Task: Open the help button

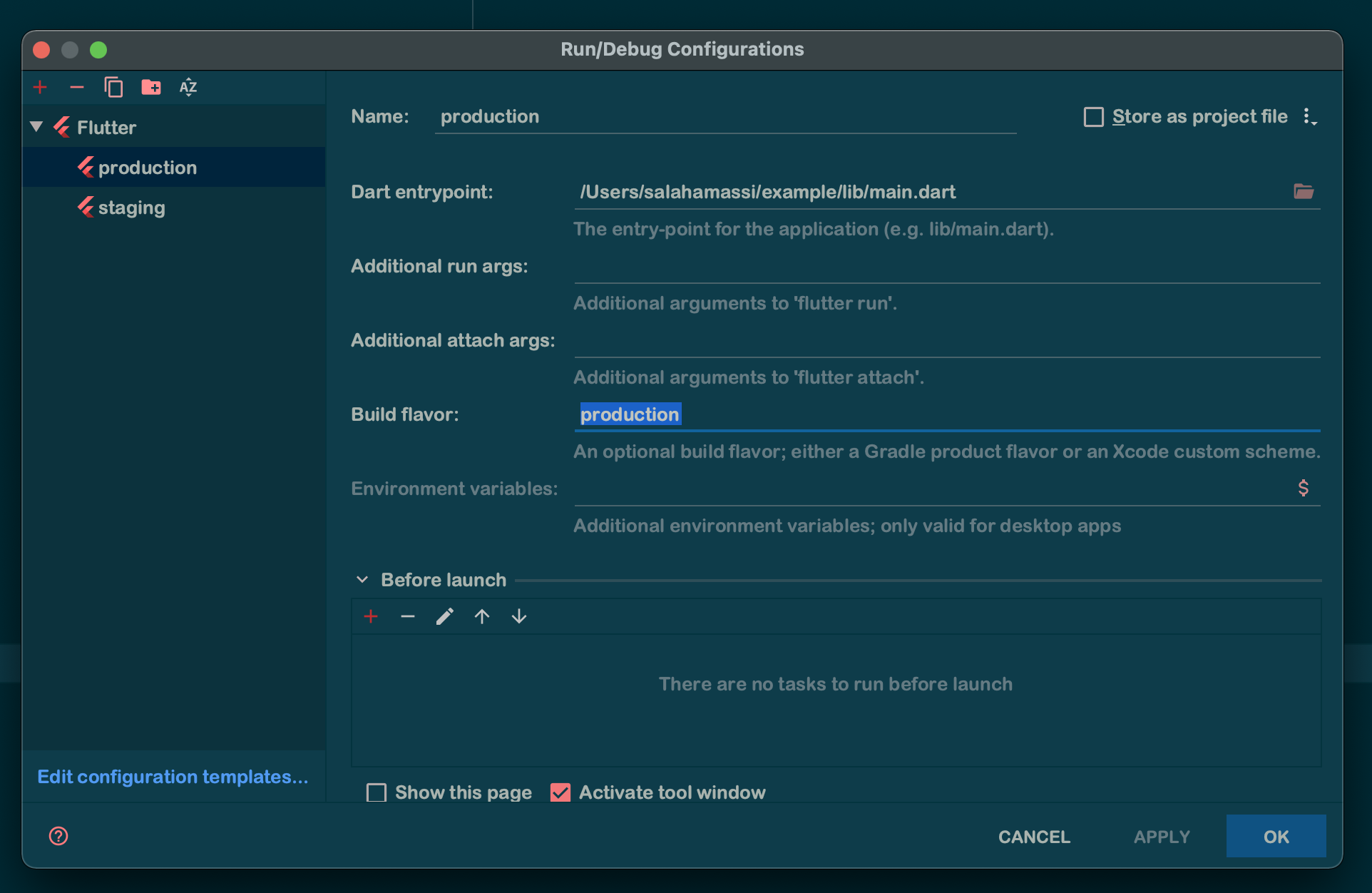Action: (58, 836)
